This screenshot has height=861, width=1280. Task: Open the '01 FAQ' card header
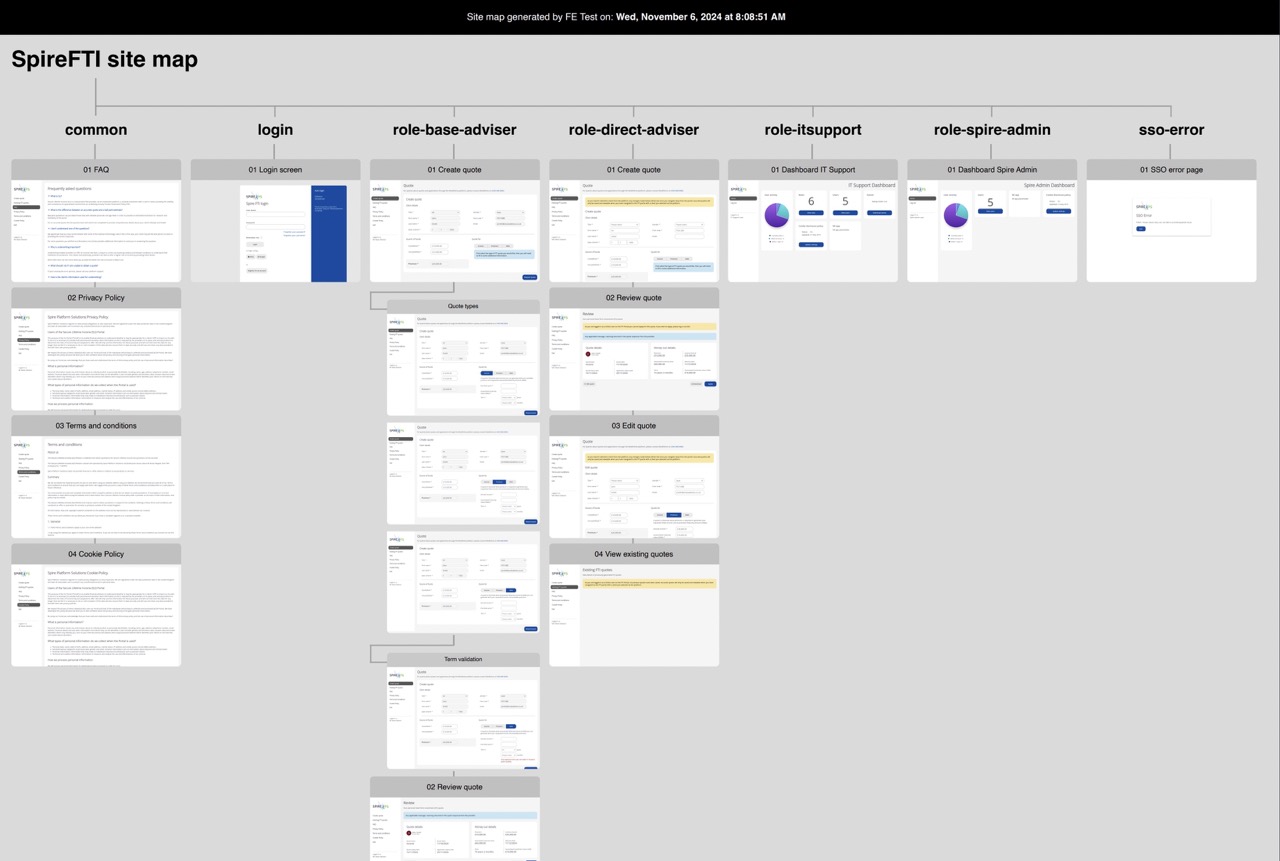point(96,170)
